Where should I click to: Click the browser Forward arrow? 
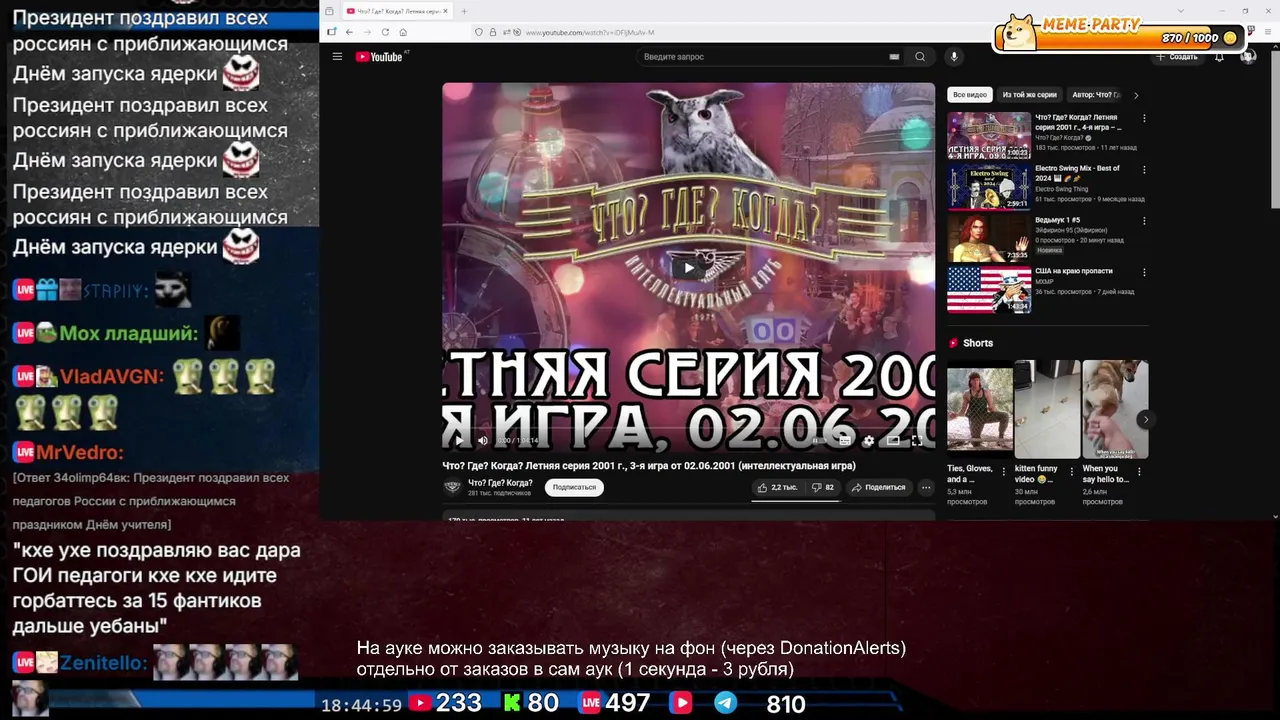367,32
